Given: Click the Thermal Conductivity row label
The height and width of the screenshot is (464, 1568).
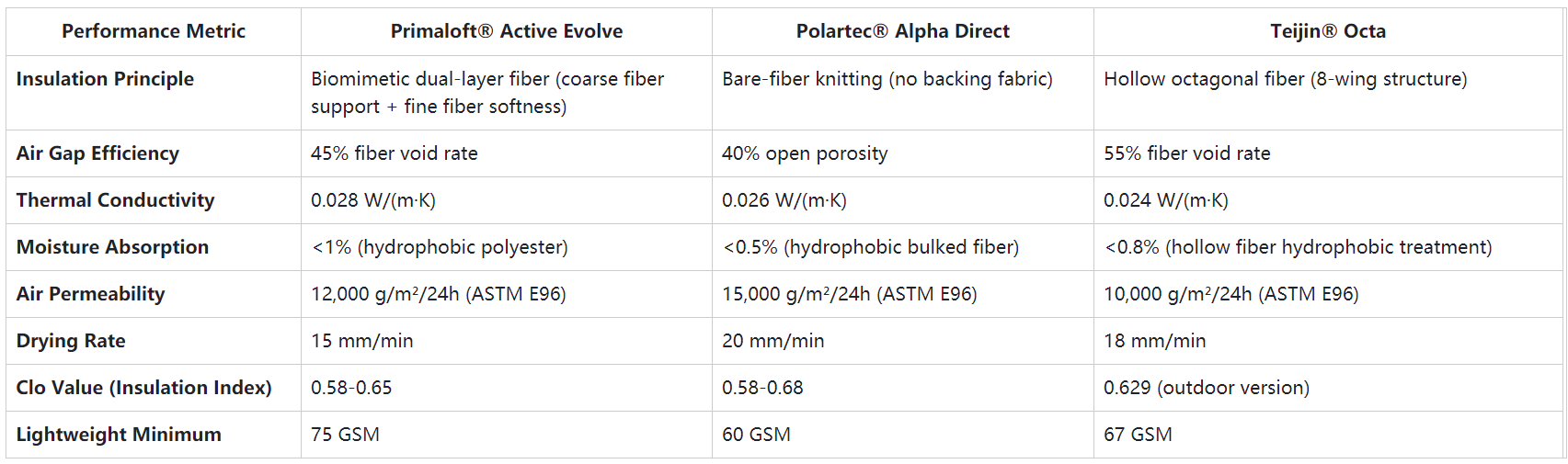Looking at the screenshot, I should pos(115,200).
